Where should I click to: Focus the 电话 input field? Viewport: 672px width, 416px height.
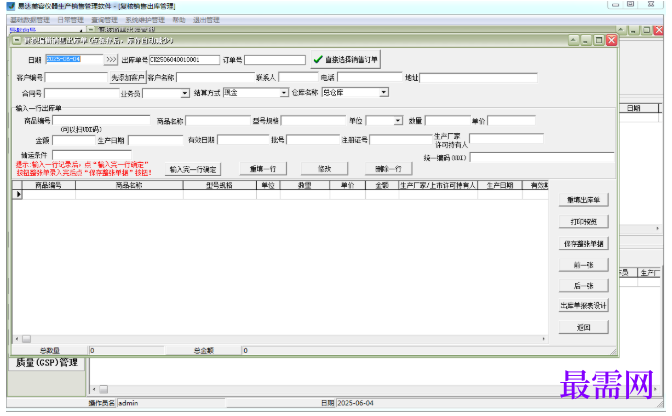tap(370, 78)
